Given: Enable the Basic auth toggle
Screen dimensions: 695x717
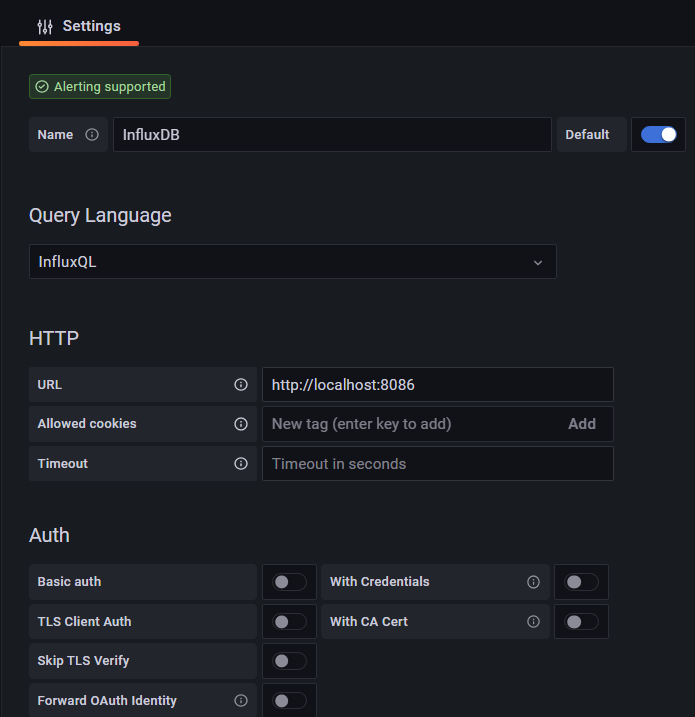Looking at the screenshot, I should point(289,582).
